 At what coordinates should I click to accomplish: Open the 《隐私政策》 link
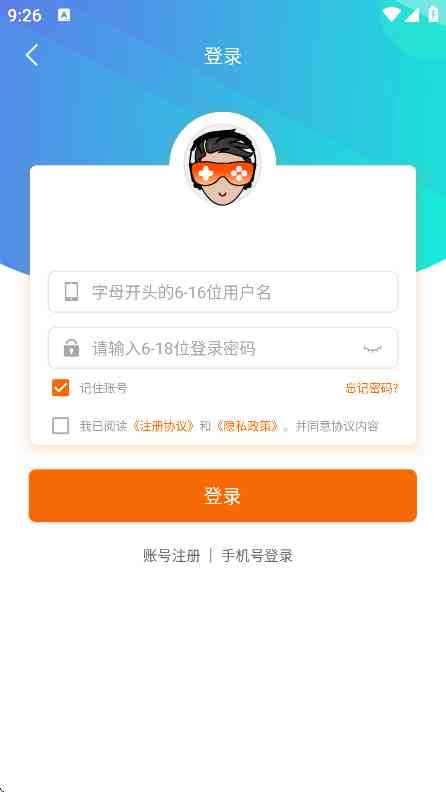(x=247, y=426)
